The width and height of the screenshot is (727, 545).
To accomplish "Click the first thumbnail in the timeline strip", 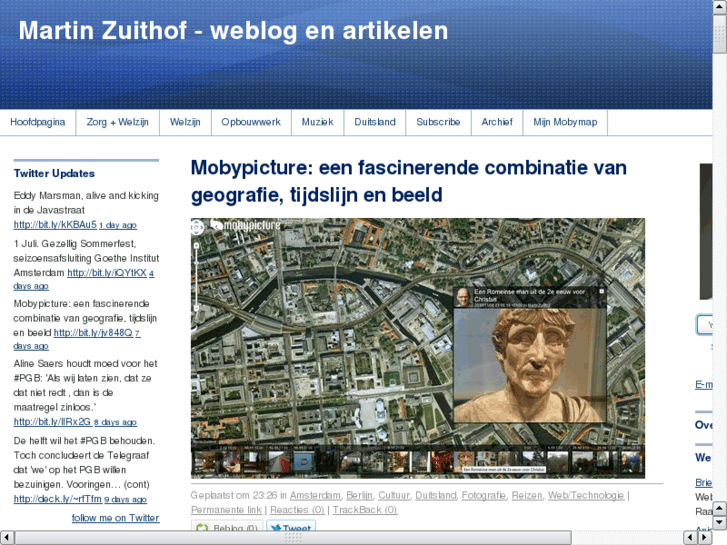I will click(x=204, y=462).
